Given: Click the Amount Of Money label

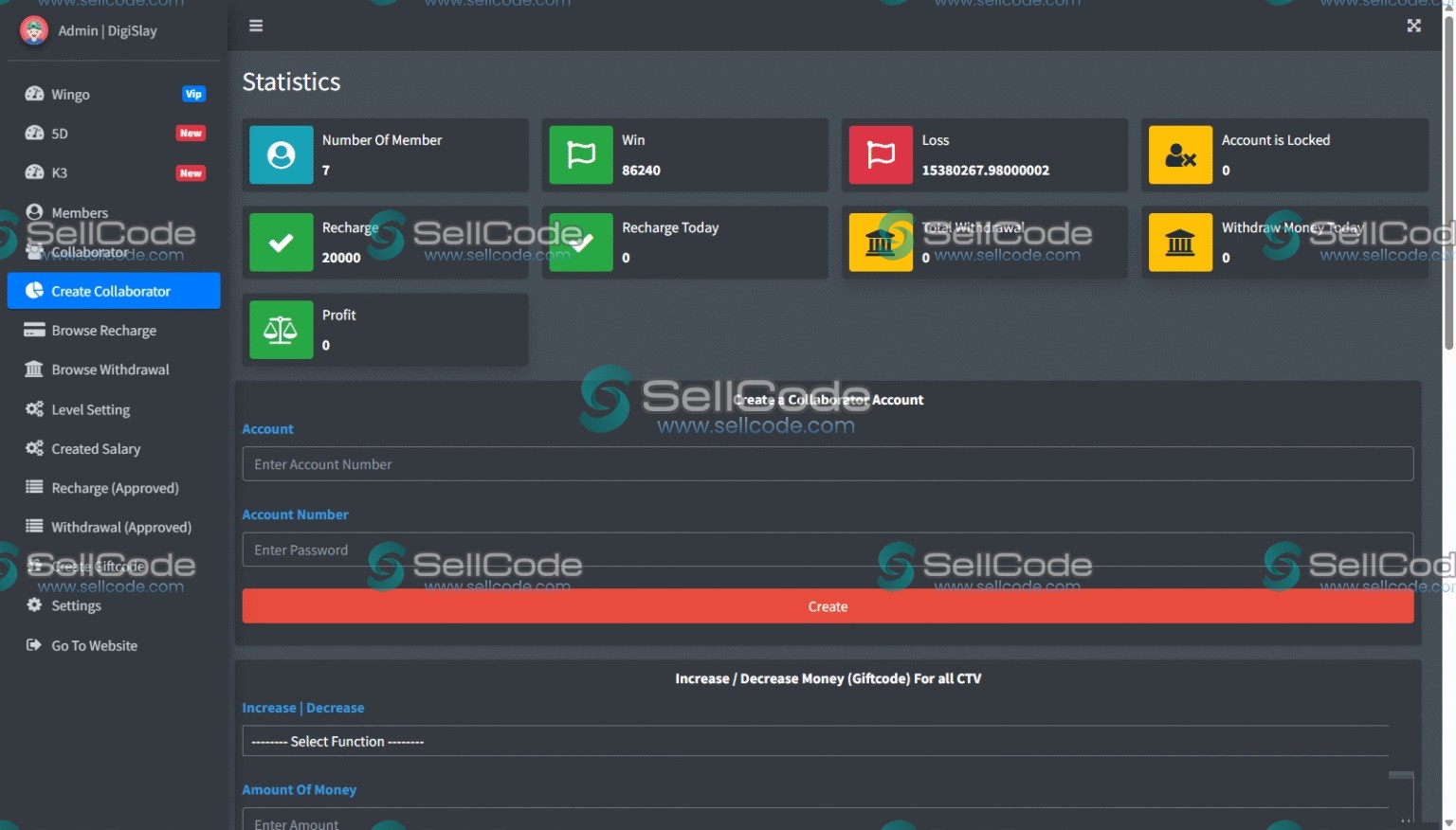Looking at the screenshot, I should click(299, 789).
